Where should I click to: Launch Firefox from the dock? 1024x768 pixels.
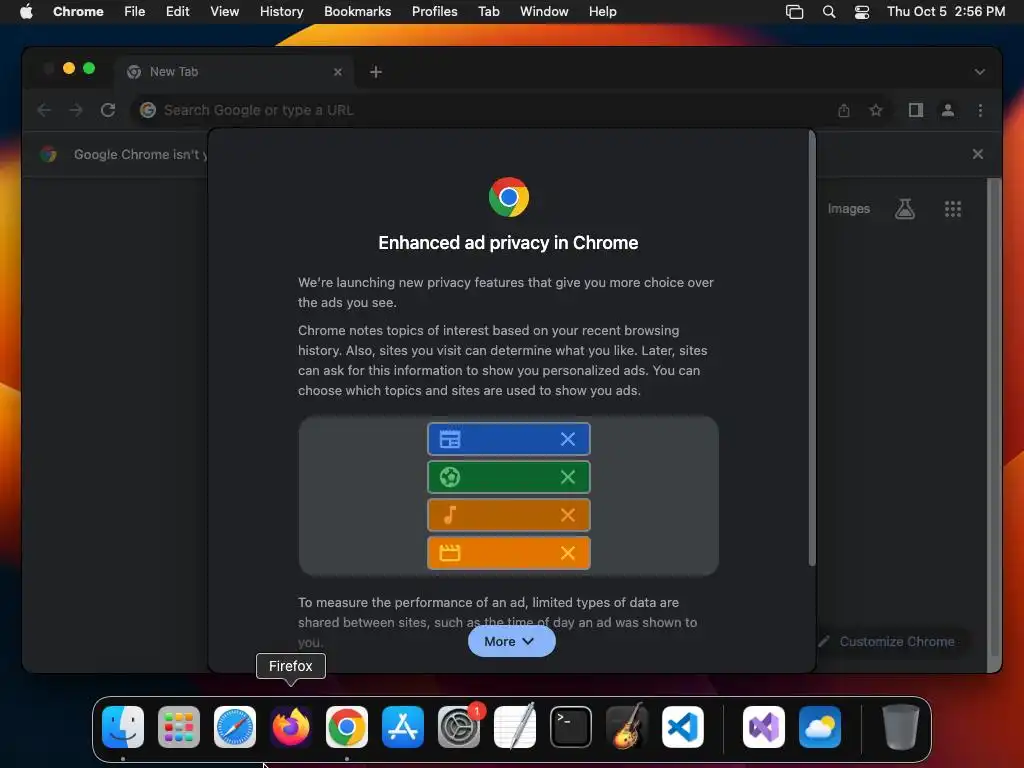click(x=291, y=726)
